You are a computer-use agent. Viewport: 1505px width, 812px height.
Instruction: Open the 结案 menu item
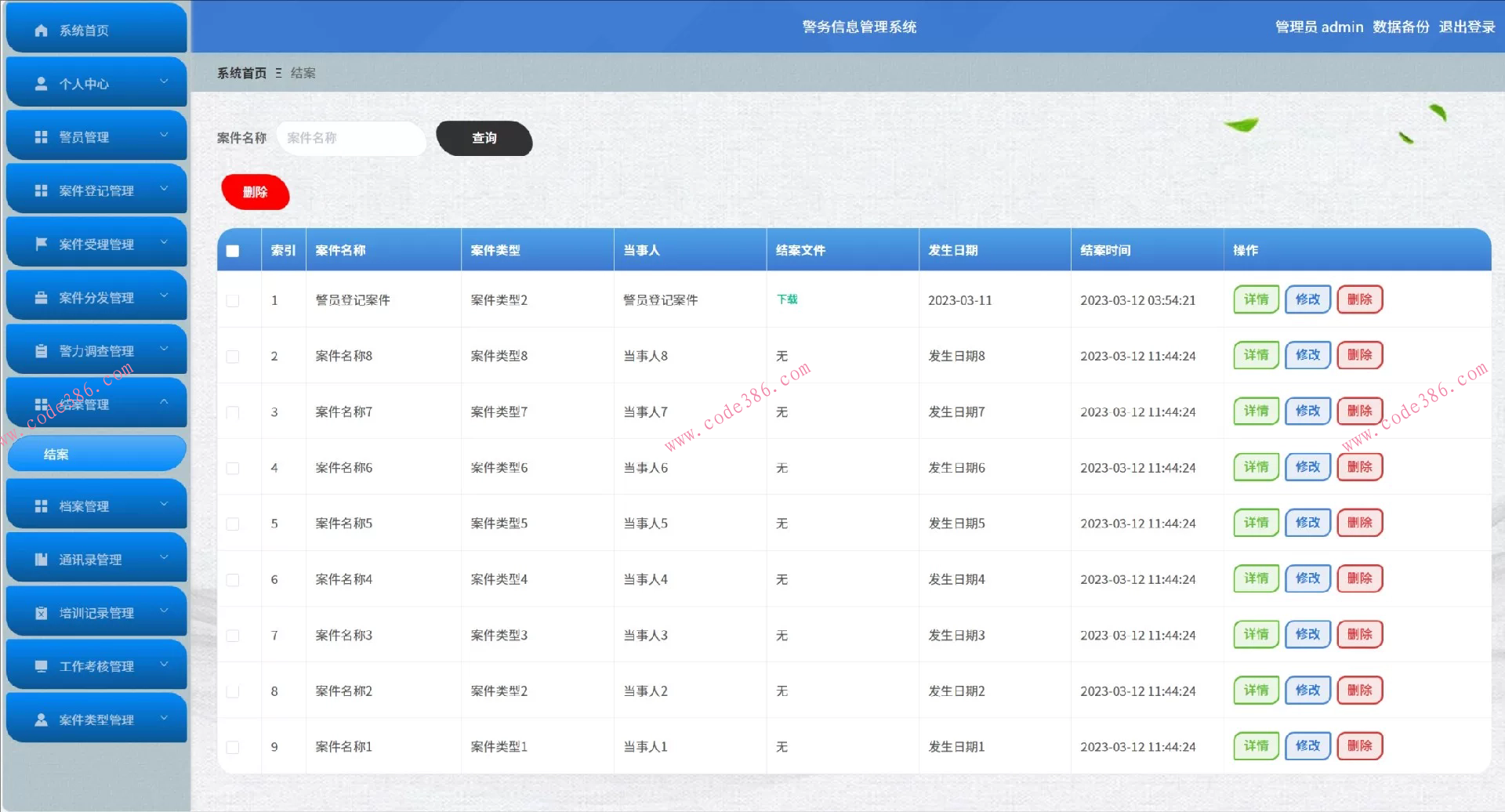pyautogui.click(x=56, y=453)
